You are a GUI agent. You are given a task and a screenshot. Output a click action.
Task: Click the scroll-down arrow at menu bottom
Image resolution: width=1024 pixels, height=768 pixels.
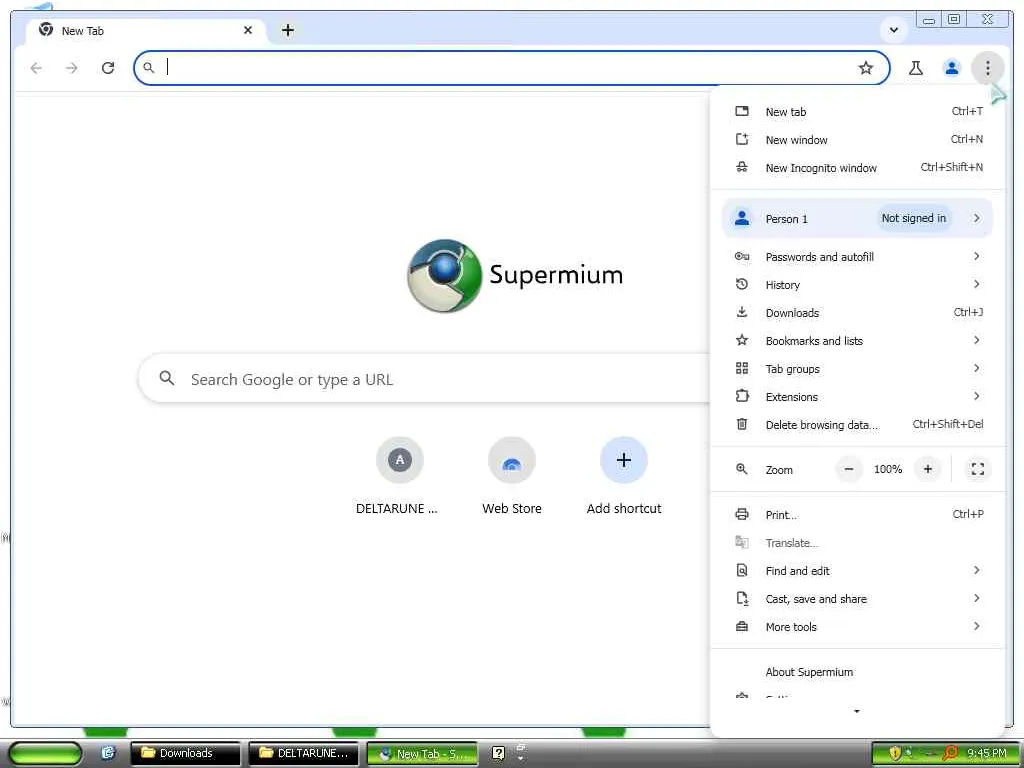857,711
